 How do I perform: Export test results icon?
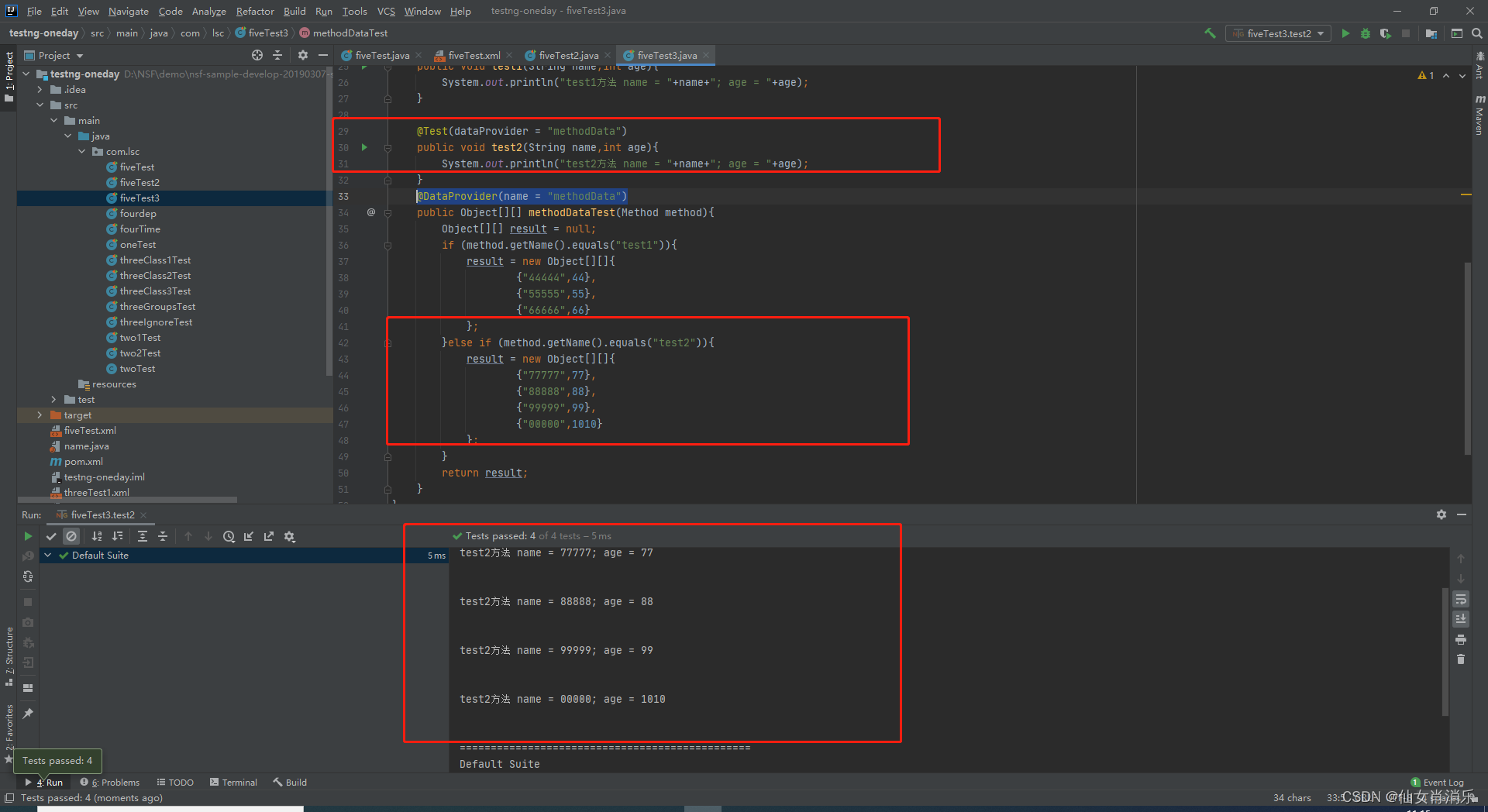coord(269,536)
